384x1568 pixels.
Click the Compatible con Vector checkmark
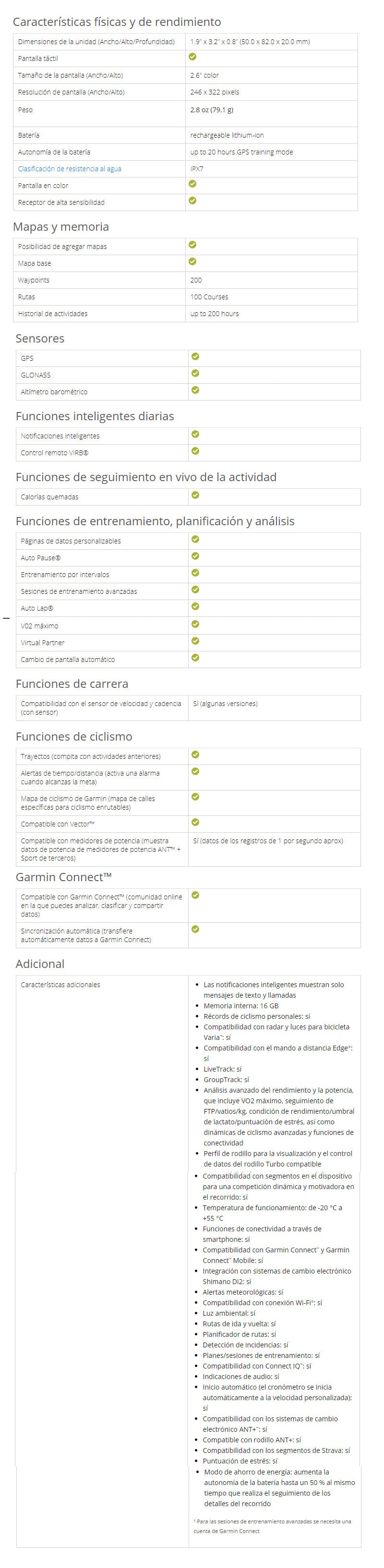tap(196, 822)
